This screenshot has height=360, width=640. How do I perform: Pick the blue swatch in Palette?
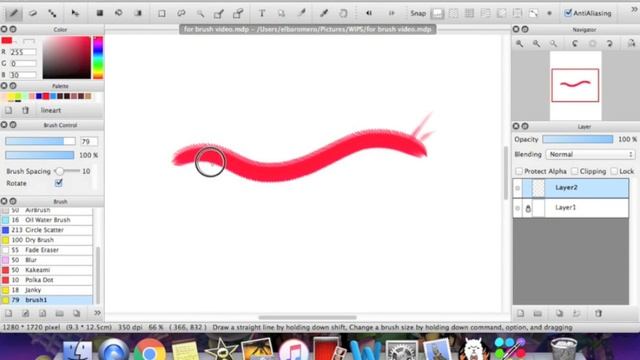(x=39, y=96)
